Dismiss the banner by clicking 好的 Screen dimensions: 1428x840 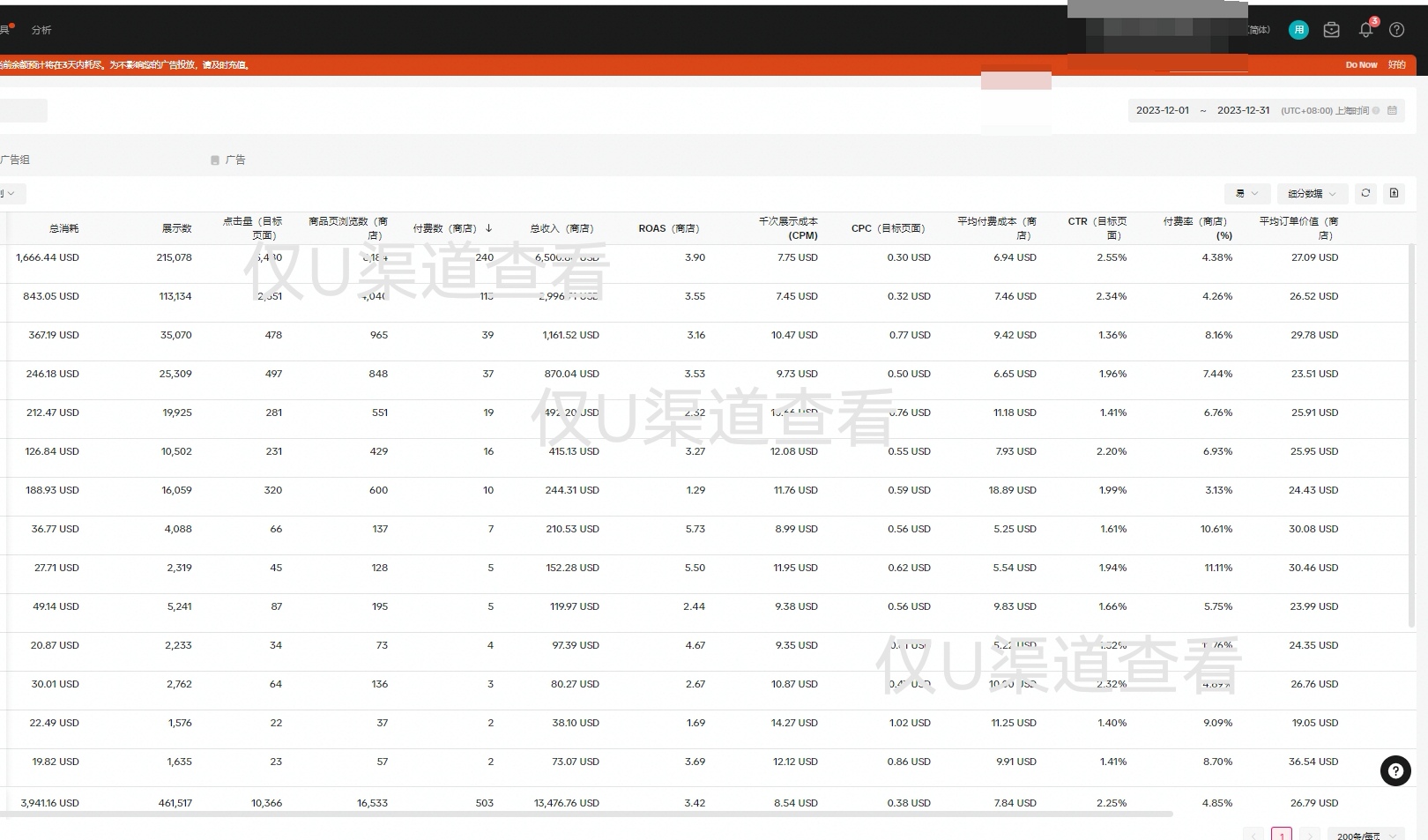click(1397, 65)
